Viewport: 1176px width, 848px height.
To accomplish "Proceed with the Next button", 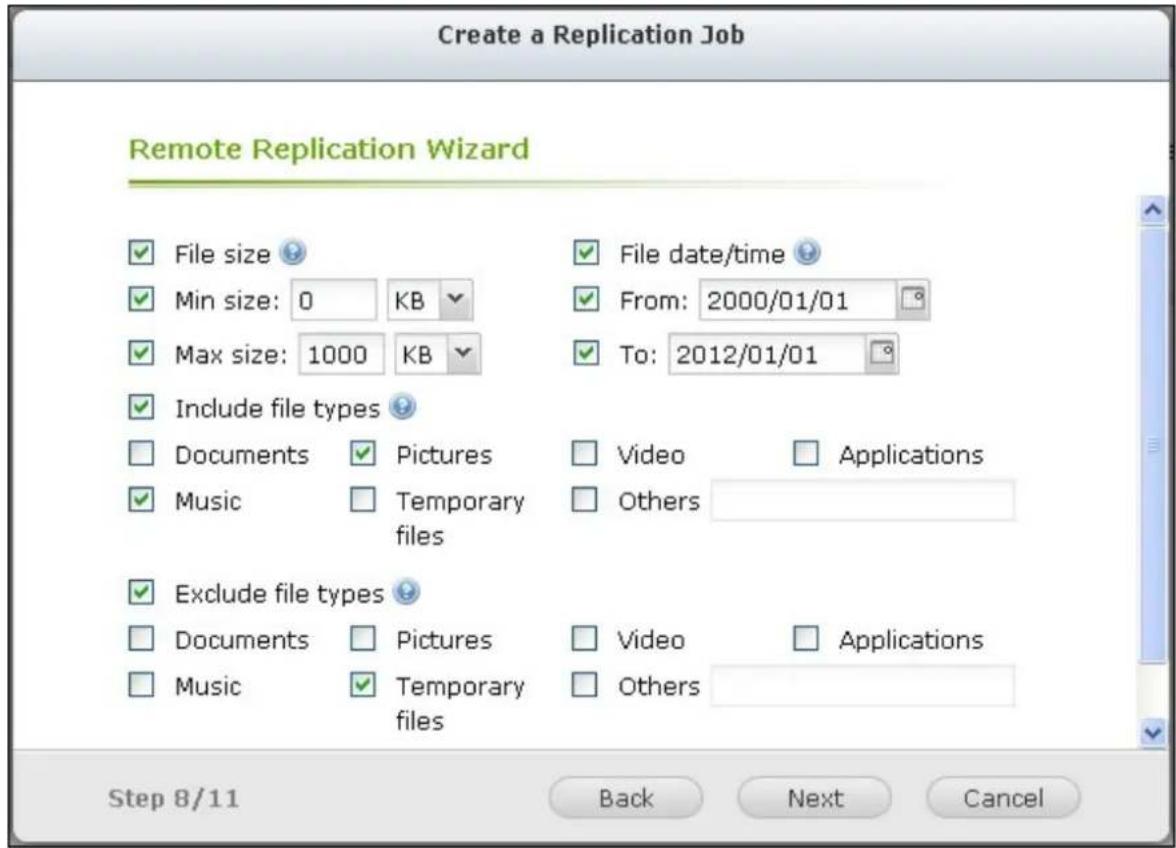I will point(815,798).
